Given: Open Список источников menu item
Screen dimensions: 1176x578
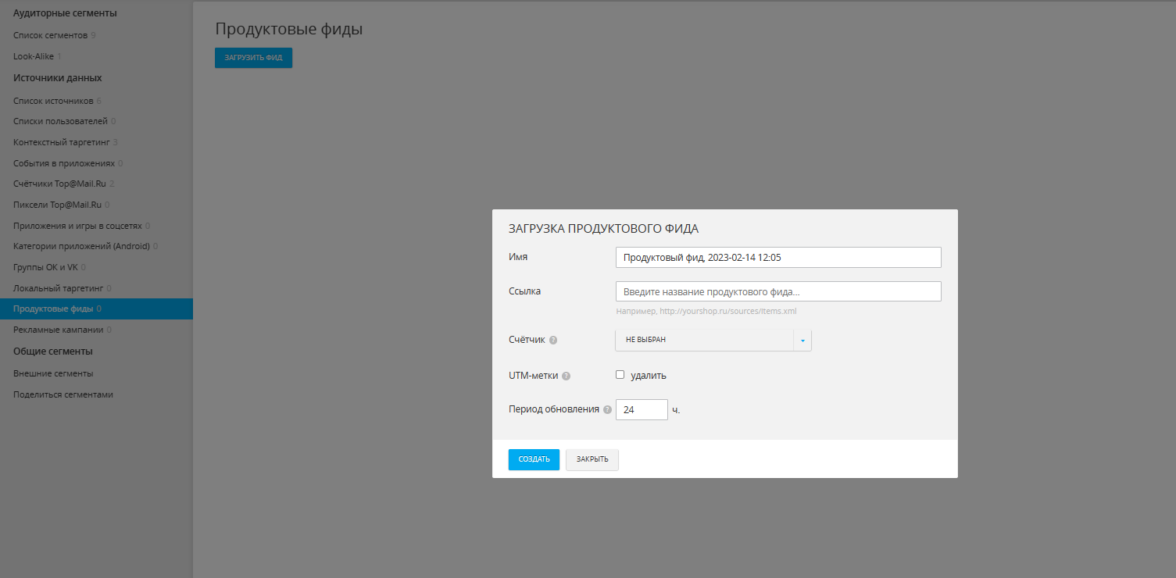Looking at the screenshot, I should [x=53, y=100].
